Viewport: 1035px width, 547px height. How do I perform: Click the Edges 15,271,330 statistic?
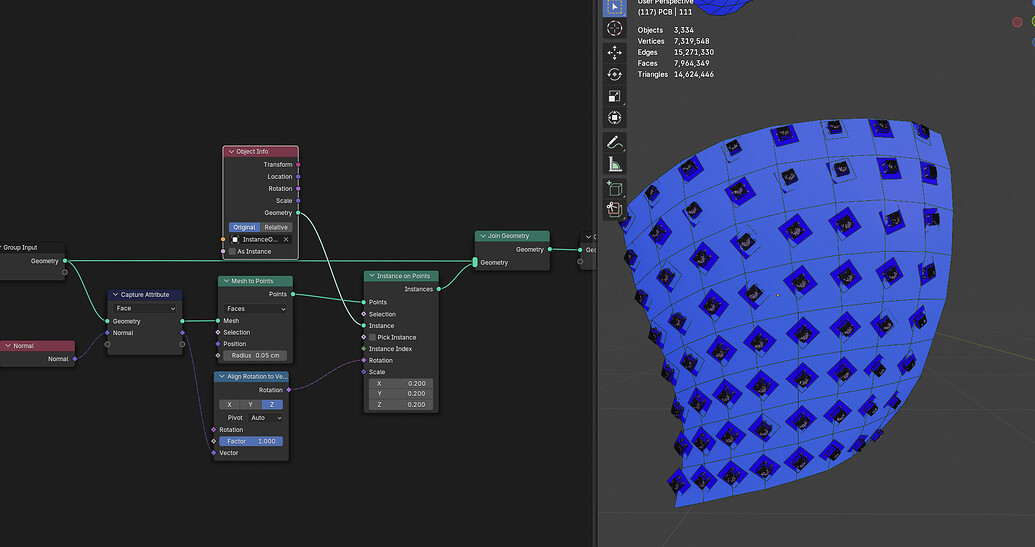[x=675, y=52]
